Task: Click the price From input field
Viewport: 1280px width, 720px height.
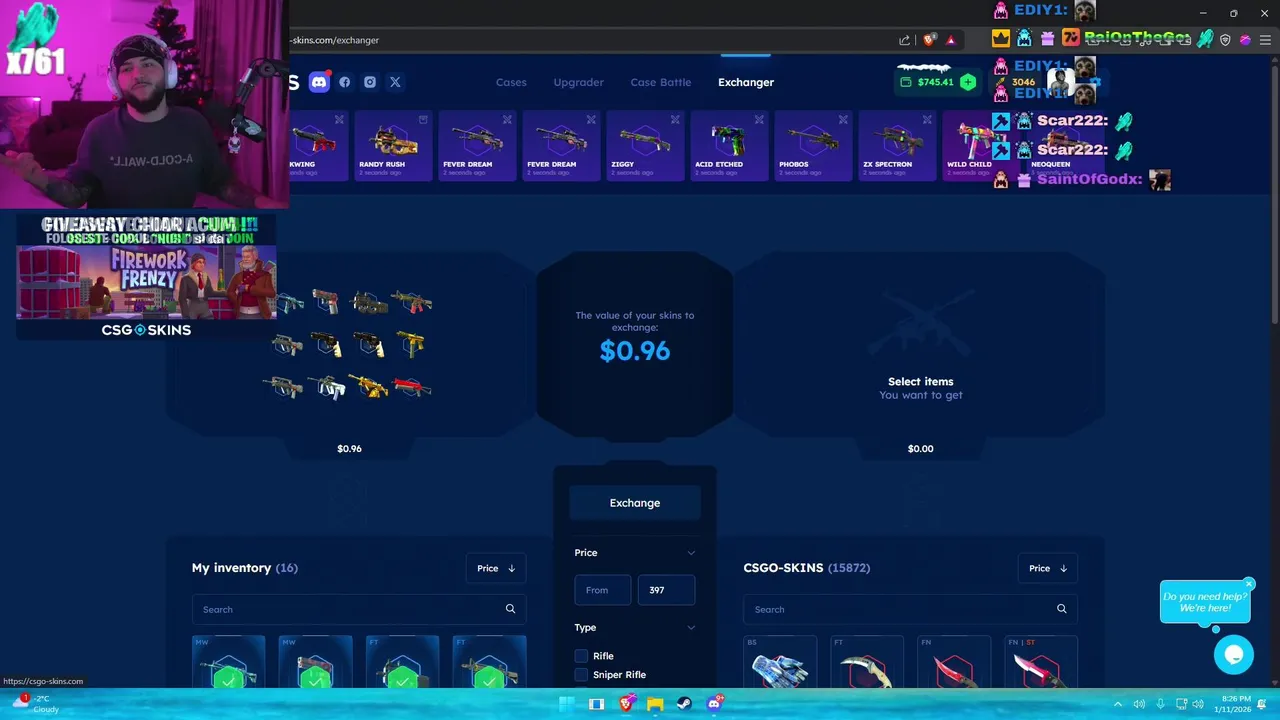Action: point(602,590)
